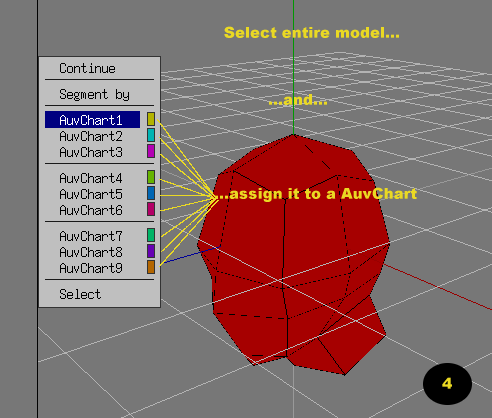The image size is (492, 418).
Task: Click the magenta AuvChart3 color swatch
Action: coord(151,151)
